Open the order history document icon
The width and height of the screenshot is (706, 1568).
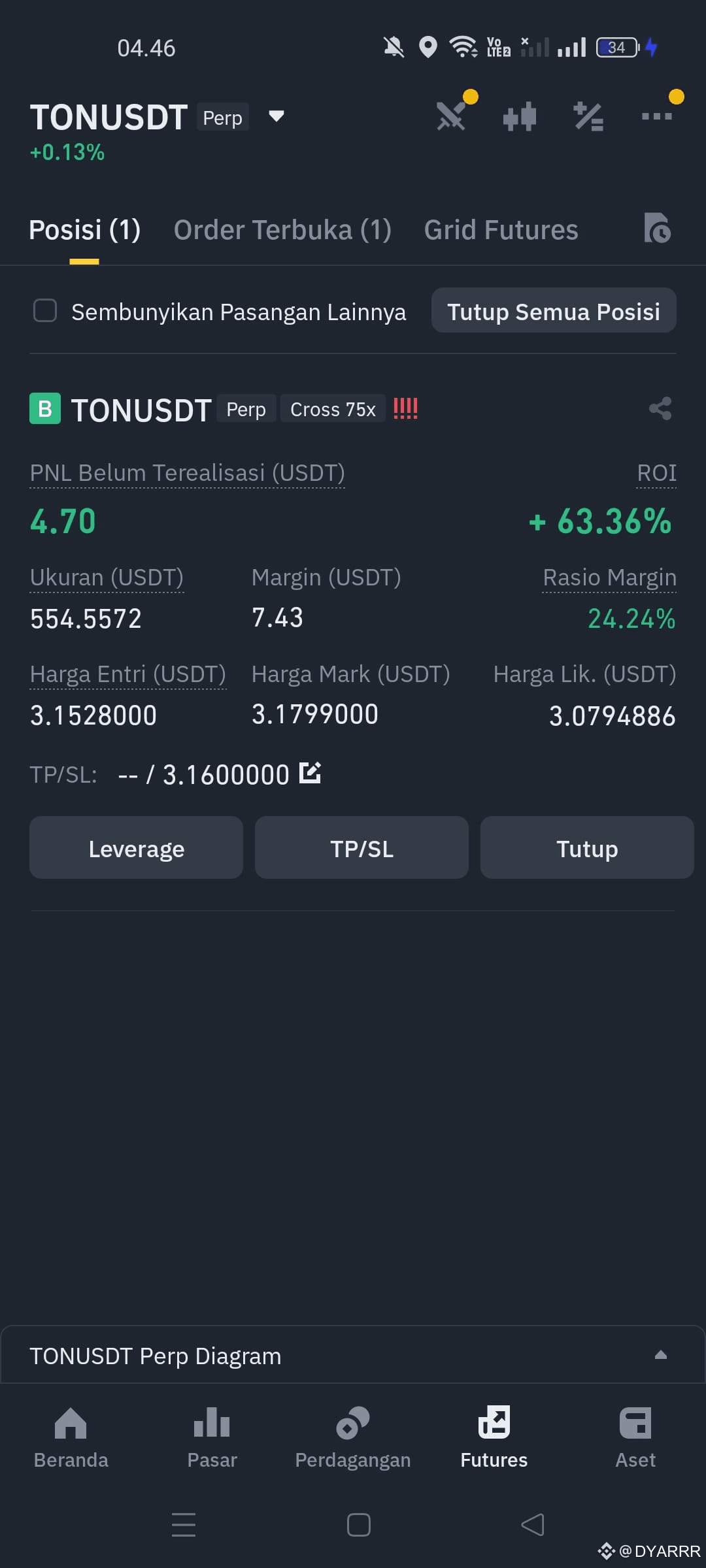click(x=657, y=228)
